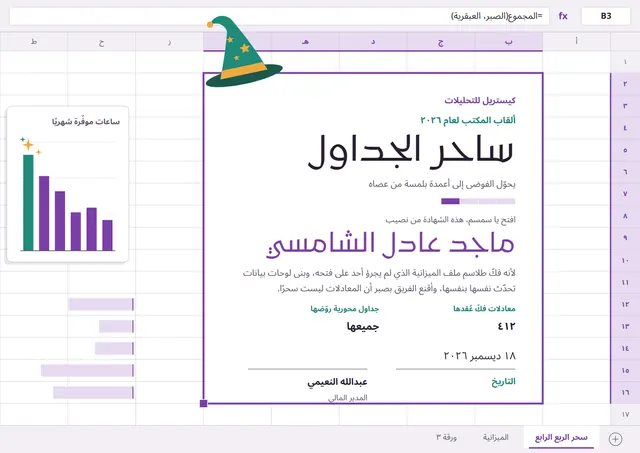Click the signer name عبدالله النعيمي
640x453 pixels.
[x=337, y=382]
